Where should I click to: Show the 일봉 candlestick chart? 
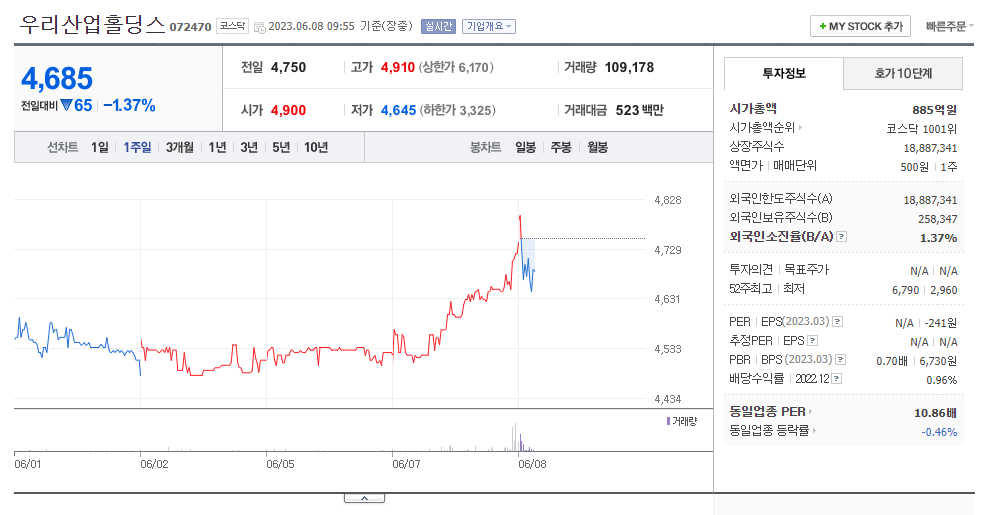(526, 147)
